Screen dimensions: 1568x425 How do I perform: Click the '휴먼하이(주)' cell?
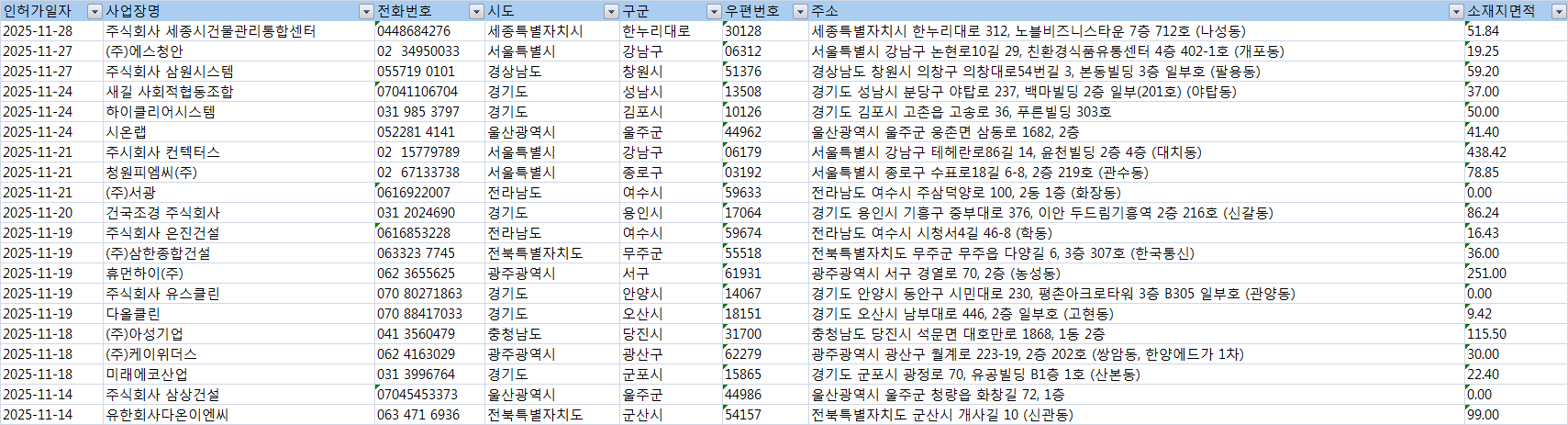[x=239, y=274]
